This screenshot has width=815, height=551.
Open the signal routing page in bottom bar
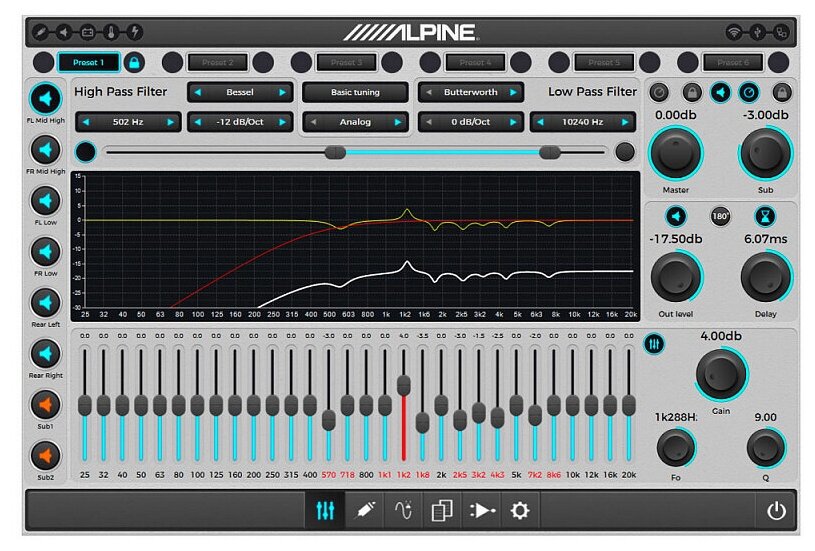pos(481,510)
